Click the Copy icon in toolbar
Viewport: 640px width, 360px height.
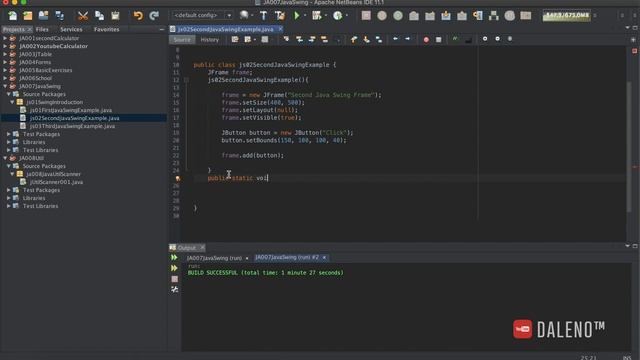(99, 16)
